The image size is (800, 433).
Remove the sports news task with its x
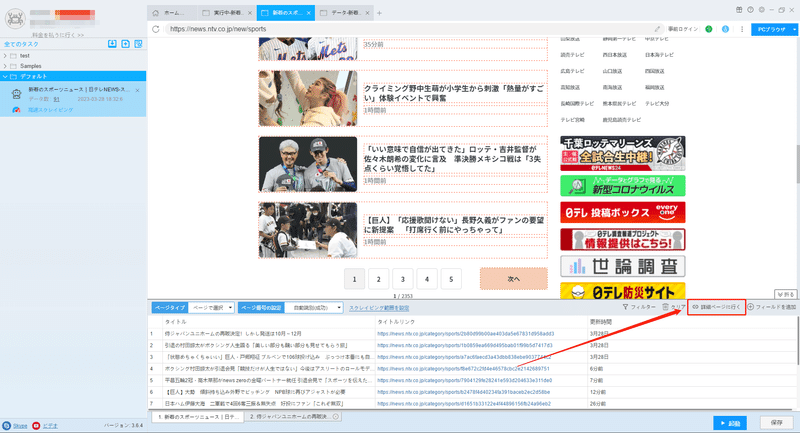tap(137, 90)
